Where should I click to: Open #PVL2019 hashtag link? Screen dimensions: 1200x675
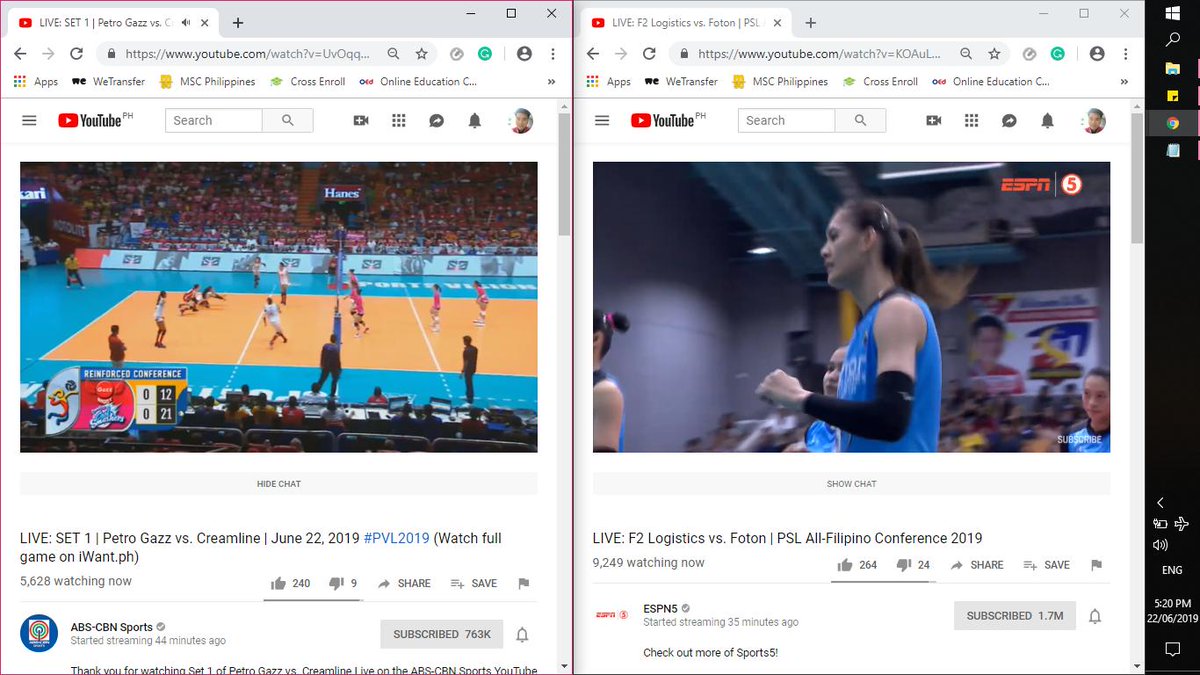click(396, 538)
